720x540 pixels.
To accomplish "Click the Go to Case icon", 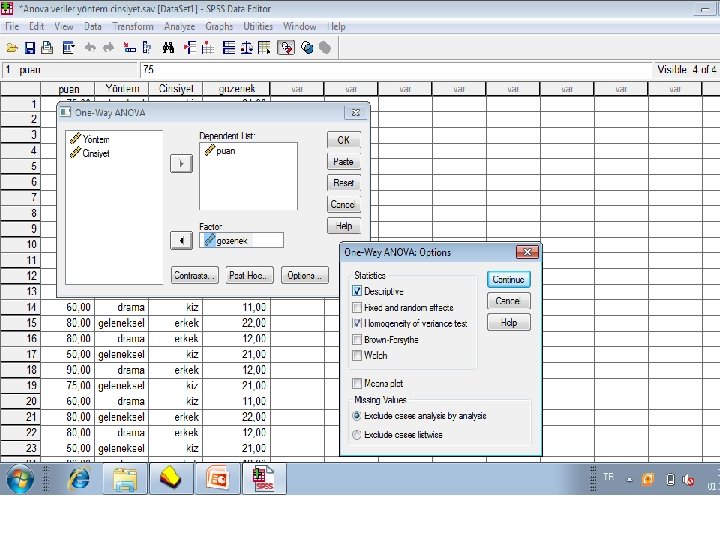I will click(x=130, y=48).
